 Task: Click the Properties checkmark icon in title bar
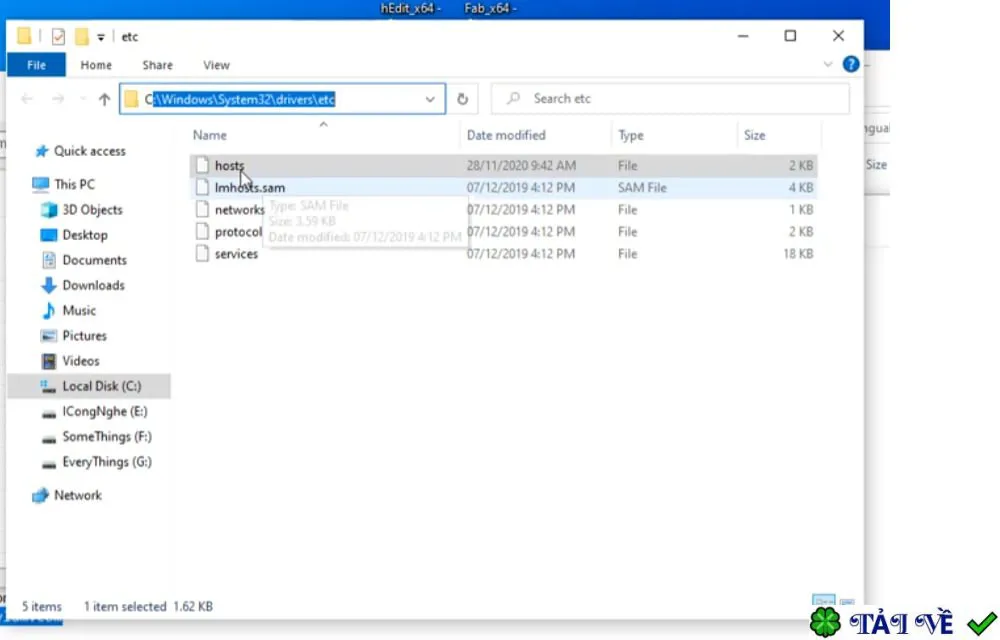pos(58,36)
